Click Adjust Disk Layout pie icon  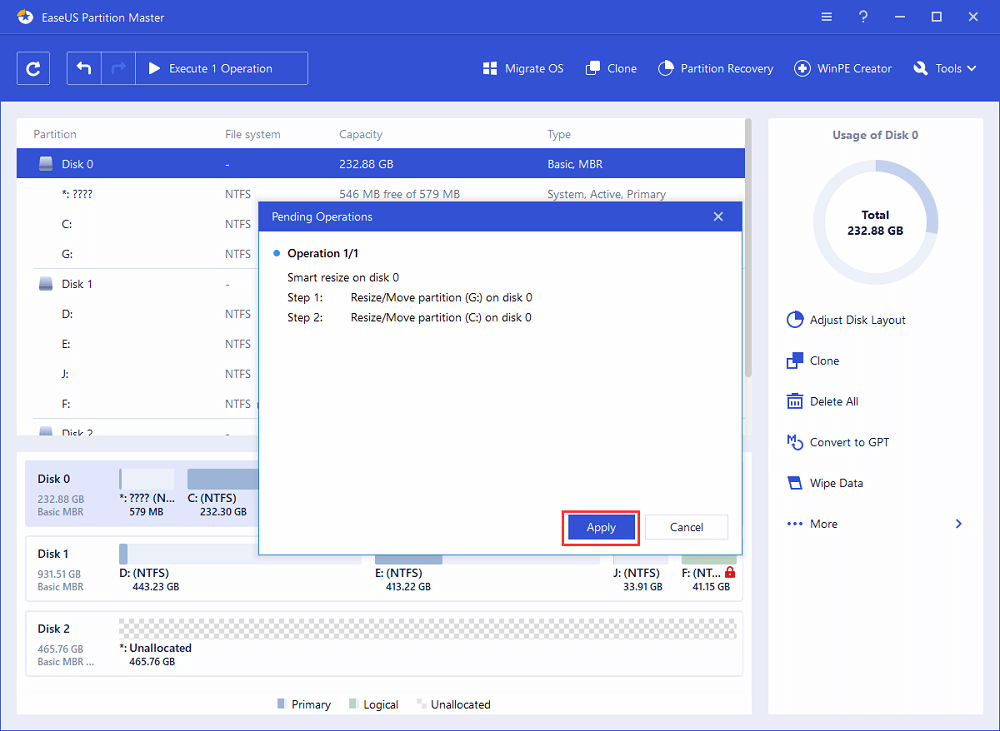click(795, 320)
